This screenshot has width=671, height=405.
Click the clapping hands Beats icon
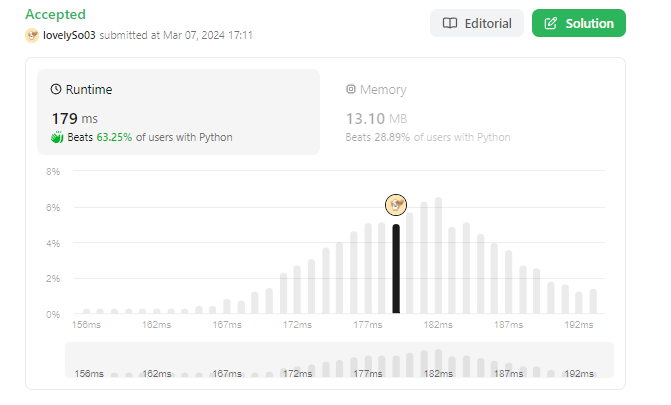57,137
